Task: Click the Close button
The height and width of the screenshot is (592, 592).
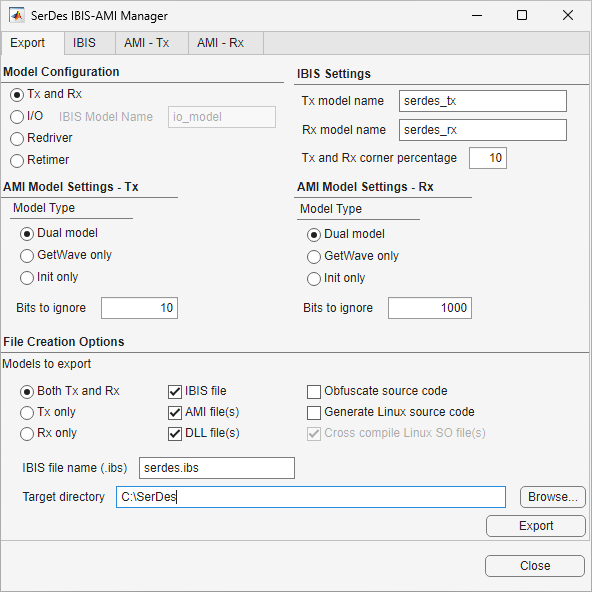Action: pos(535,566)
